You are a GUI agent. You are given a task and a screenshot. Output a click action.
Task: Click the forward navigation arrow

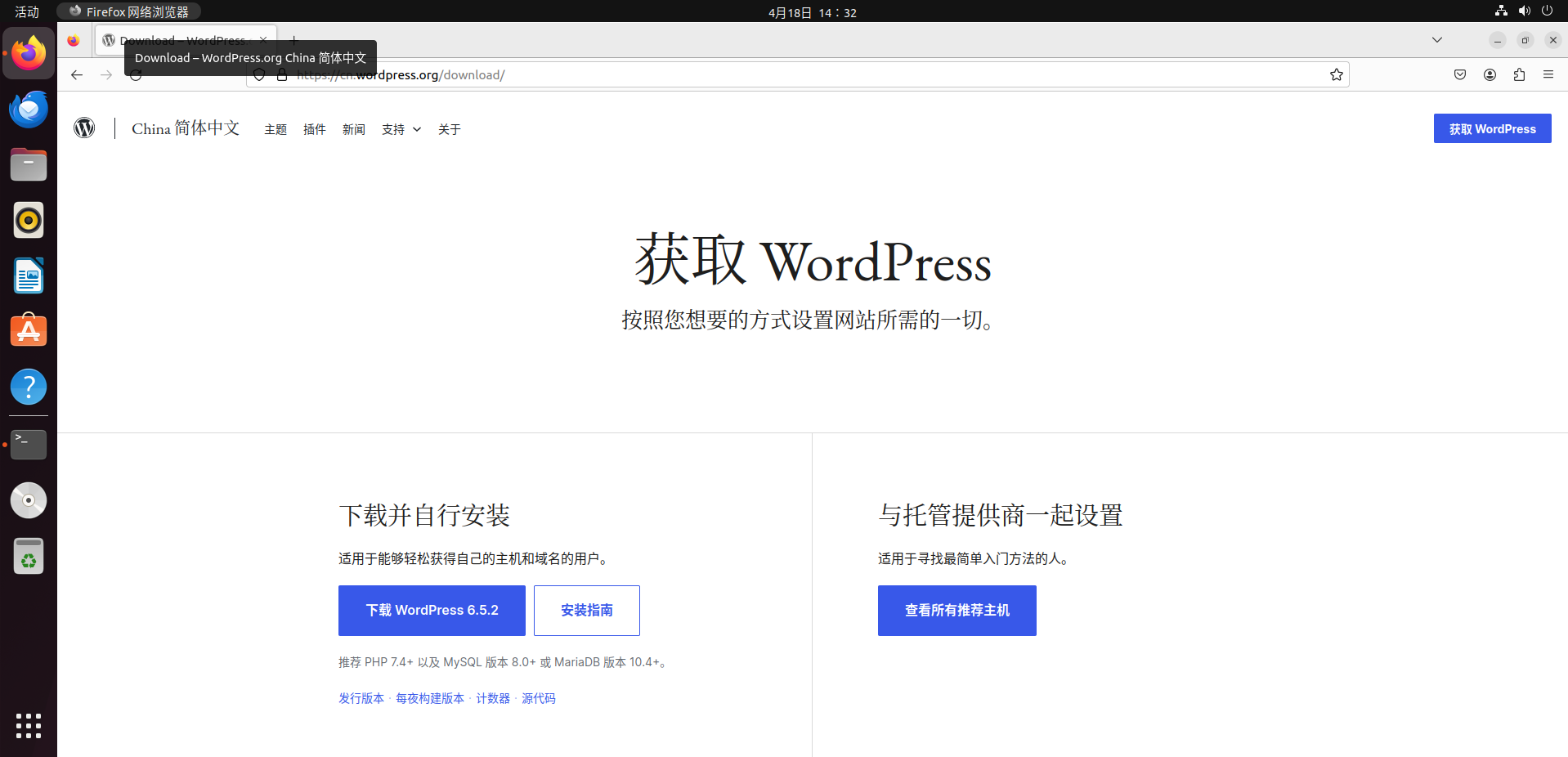[106, 75]
